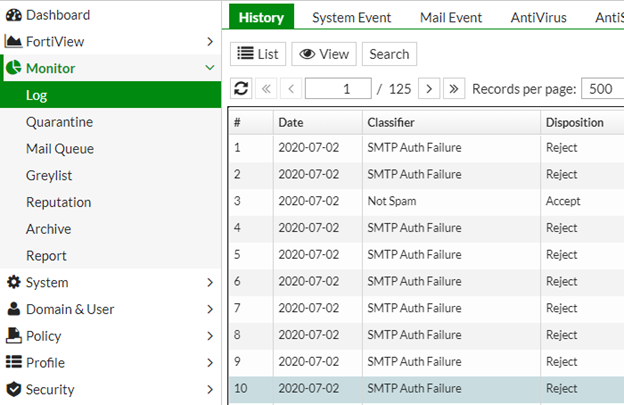Screen dimensions: 624x405
Task: Open the Records per page box
Action: 602,89
